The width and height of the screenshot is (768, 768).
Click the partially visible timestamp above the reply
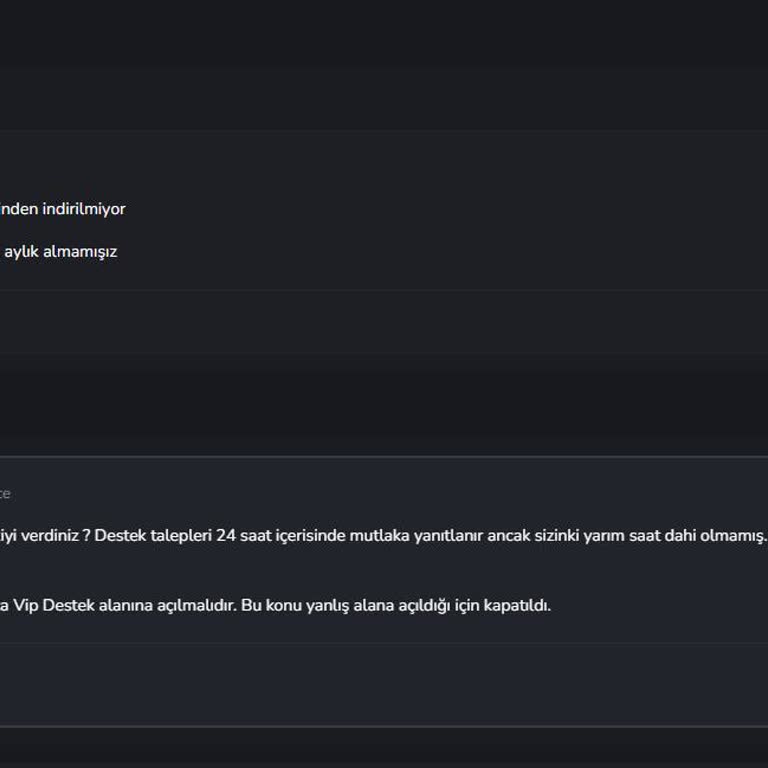(x=5, y=493)
